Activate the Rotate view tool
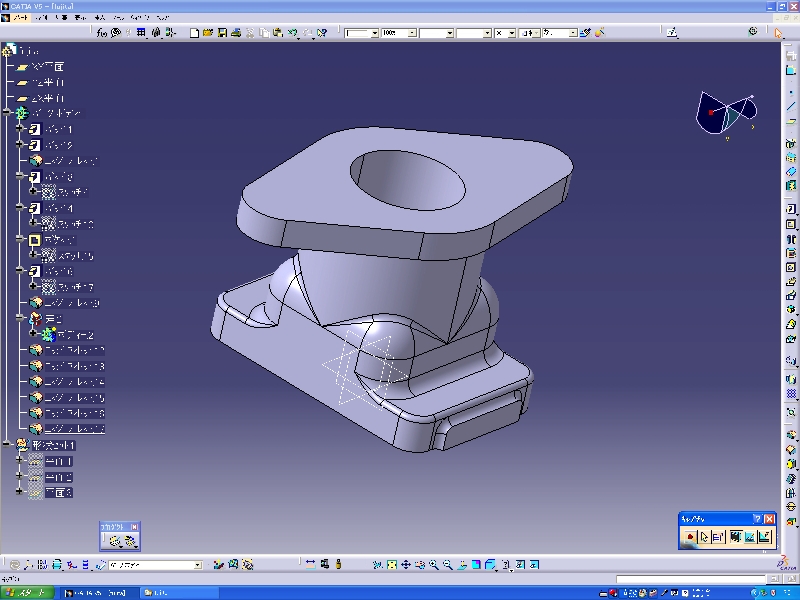800x600 pixels. (420, 564)
